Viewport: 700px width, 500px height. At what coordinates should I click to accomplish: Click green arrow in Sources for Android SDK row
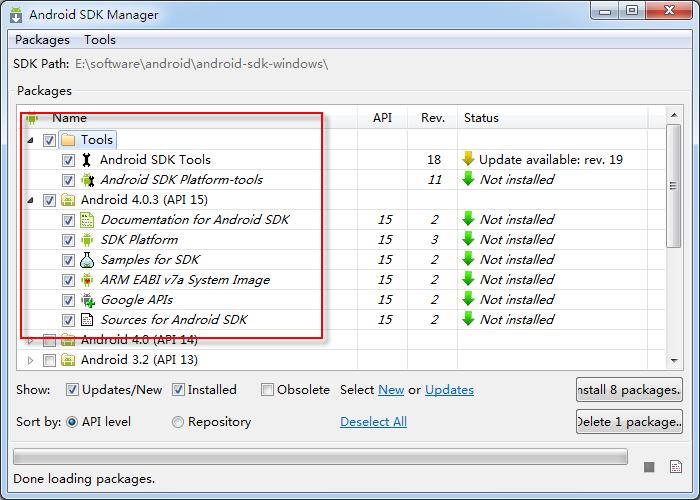(x=468, y=319)
